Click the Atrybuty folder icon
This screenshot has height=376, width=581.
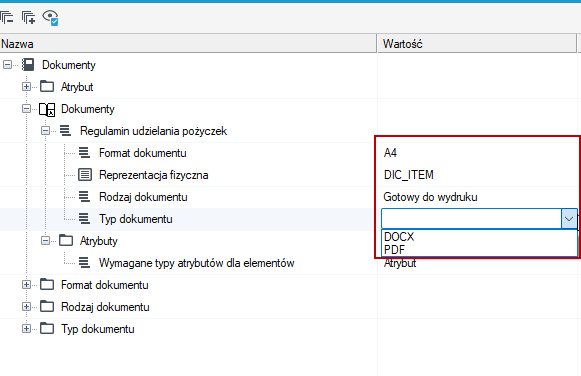pyautogui.click(x=66, y=240)
